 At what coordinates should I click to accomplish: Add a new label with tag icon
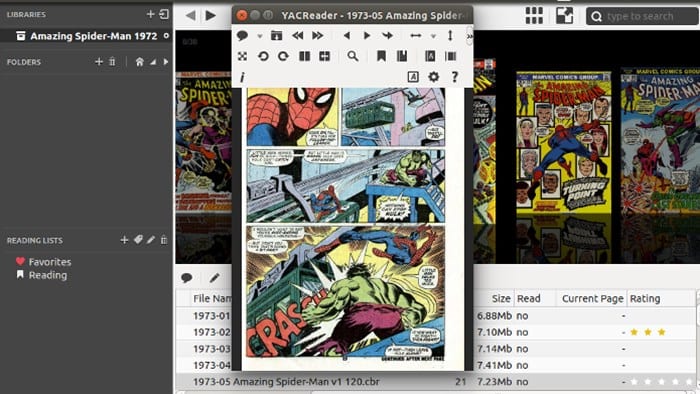pos(138,240)
